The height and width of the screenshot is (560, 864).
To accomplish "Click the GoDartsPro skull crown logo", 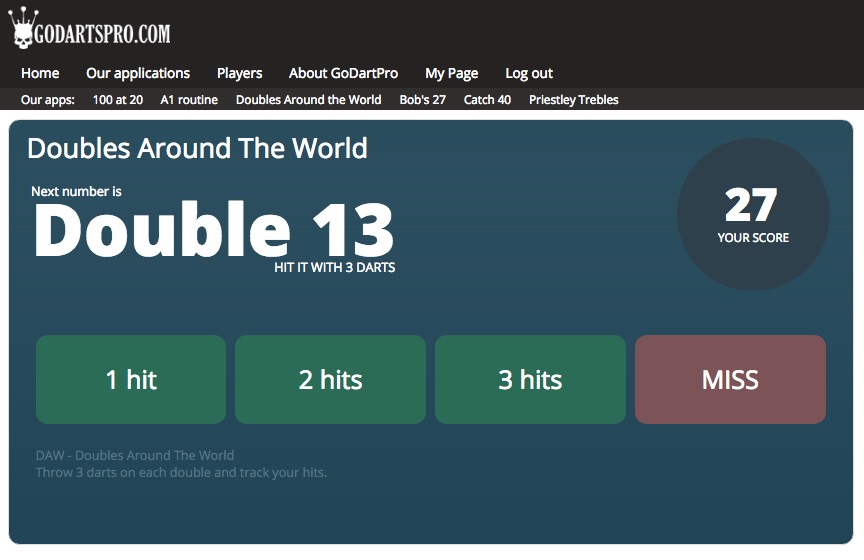I will click(89, 28).
